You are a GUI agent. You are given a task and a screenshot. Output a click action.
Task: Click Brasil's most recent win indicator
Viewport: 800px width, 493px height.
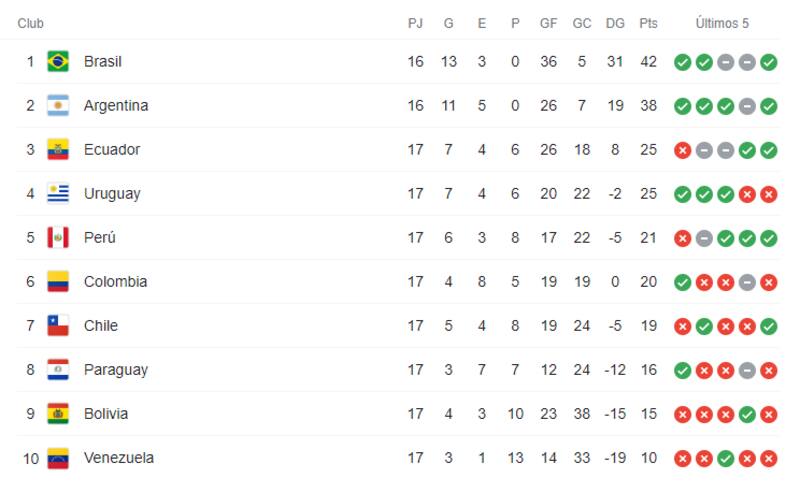pyautogui.click(x=769, y=62)
